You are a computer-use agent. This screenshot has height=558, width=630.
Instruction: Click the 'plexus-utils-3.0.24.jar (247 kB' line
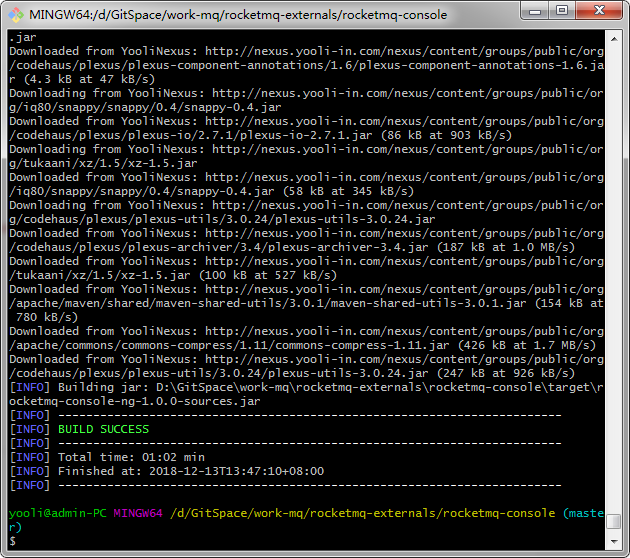pyautogui.click(x=292, y=373)
